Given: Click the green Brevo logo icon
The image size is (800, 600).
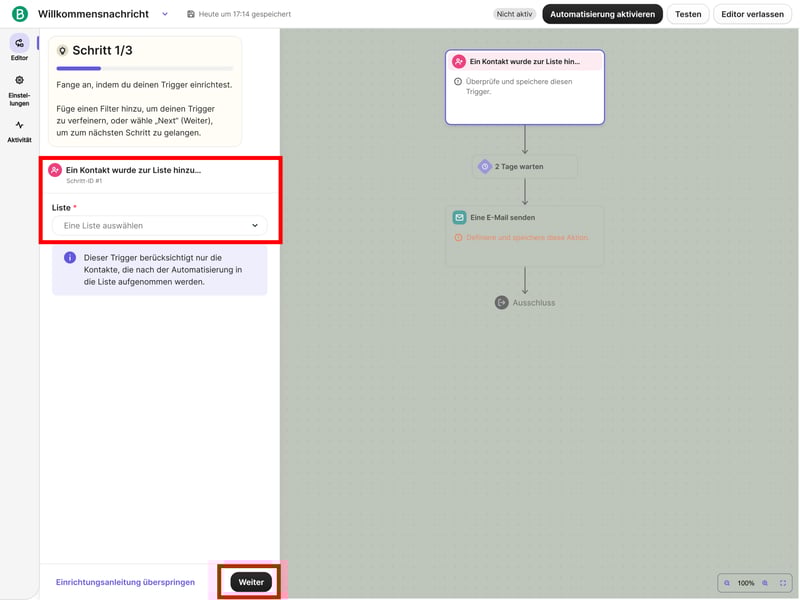Looking at the screenshot, I should 19,14.
